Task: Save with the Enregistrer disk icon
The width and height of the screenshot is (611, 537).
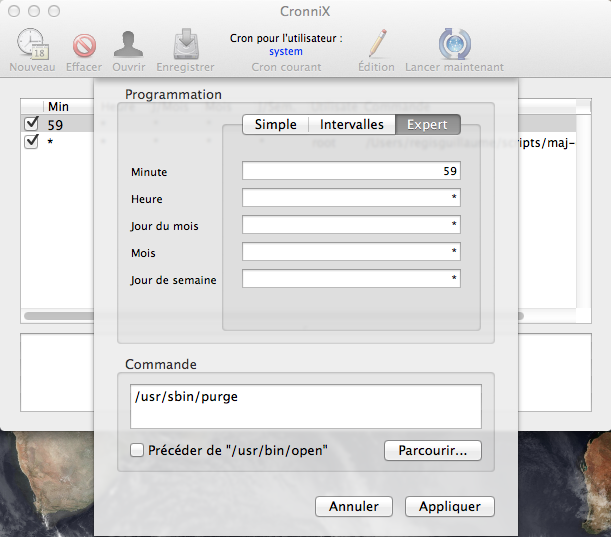Action: (x=186, y=44)
